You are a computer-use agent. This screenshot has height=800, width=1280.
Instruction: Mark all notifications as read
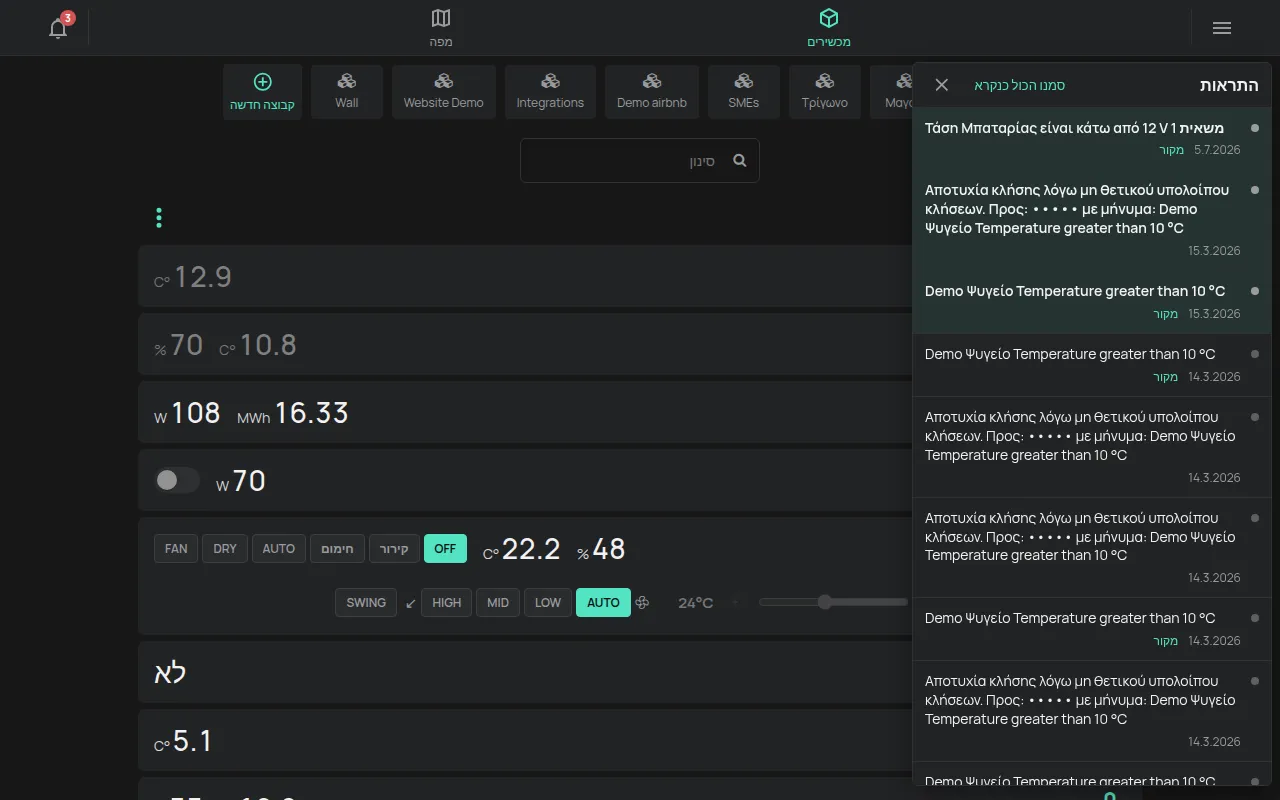[x=1020, y=85]
